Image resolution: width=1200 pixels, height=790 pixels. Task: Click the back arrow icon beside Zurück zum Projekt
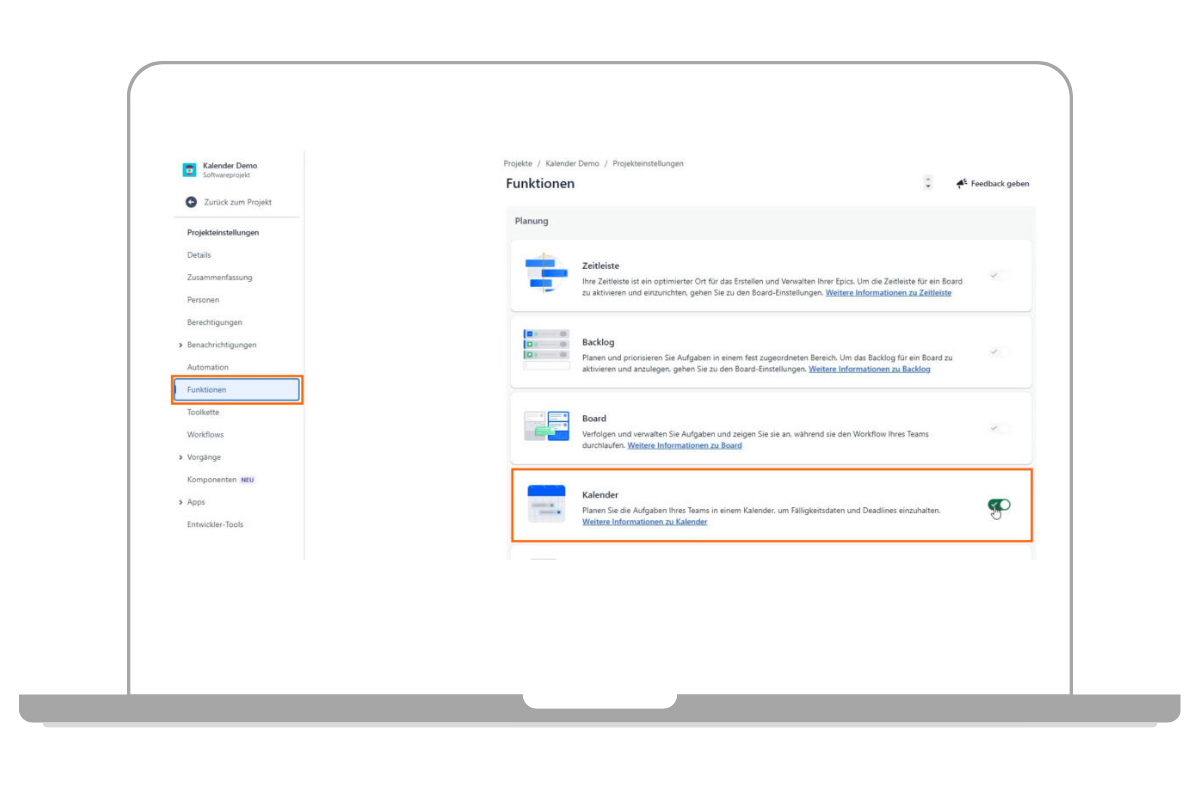coord(191,202)
